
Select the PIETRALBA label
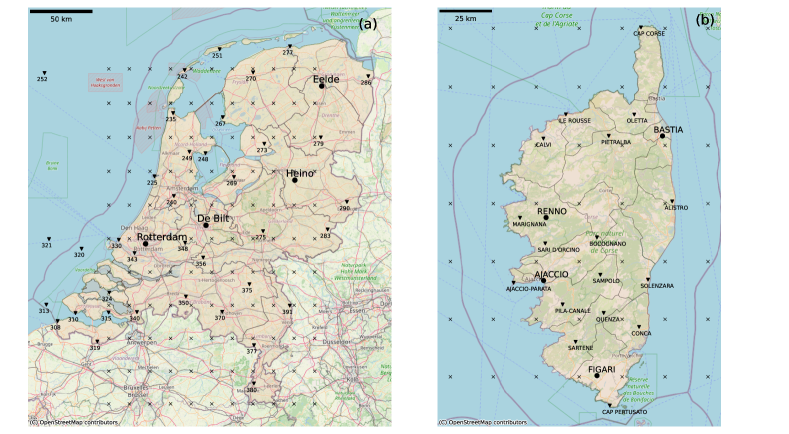coord(616,142)
